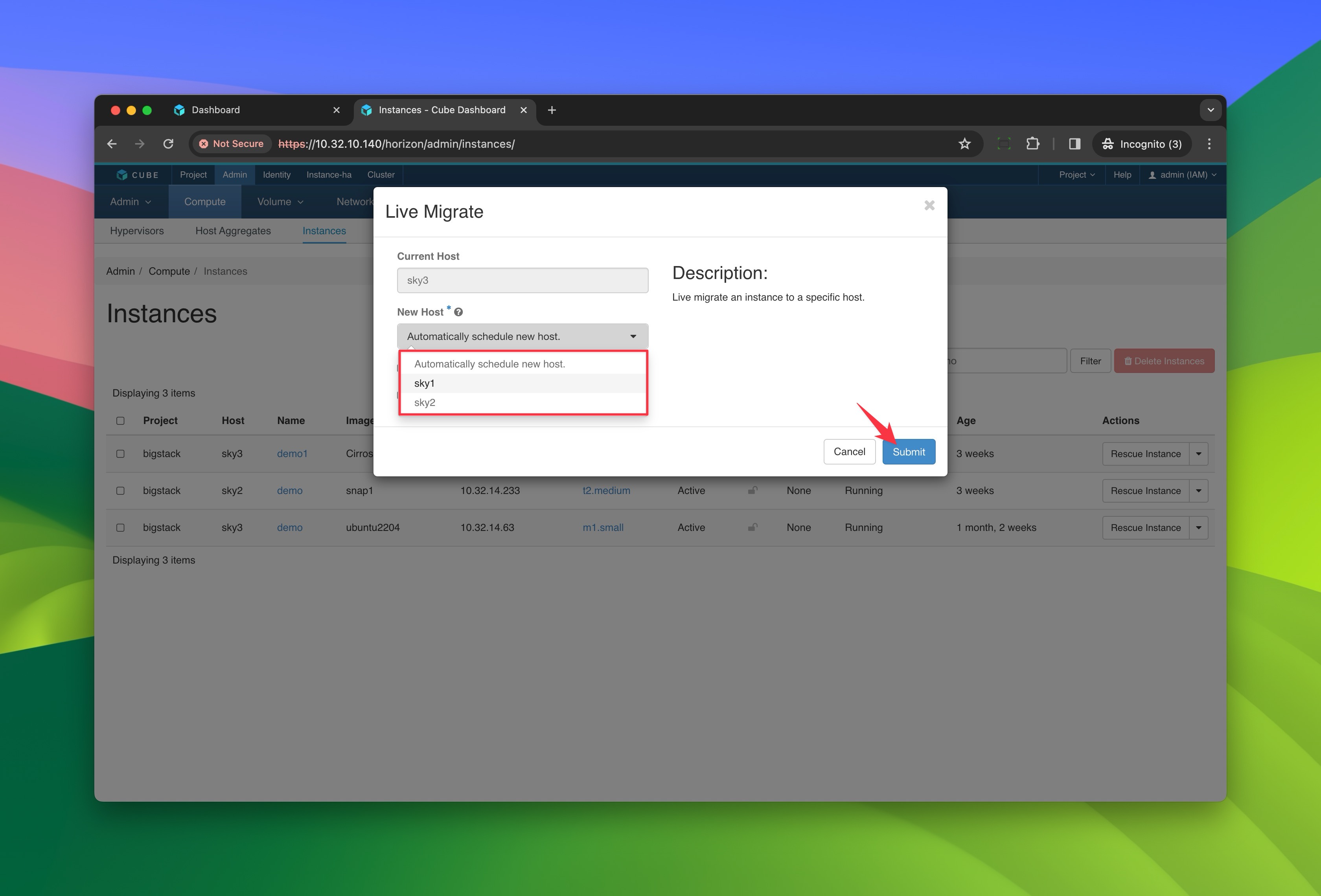Click Rescue Instance for the ubuntu2204 row
The image size is (1321, 896).
pos(1145,528)
